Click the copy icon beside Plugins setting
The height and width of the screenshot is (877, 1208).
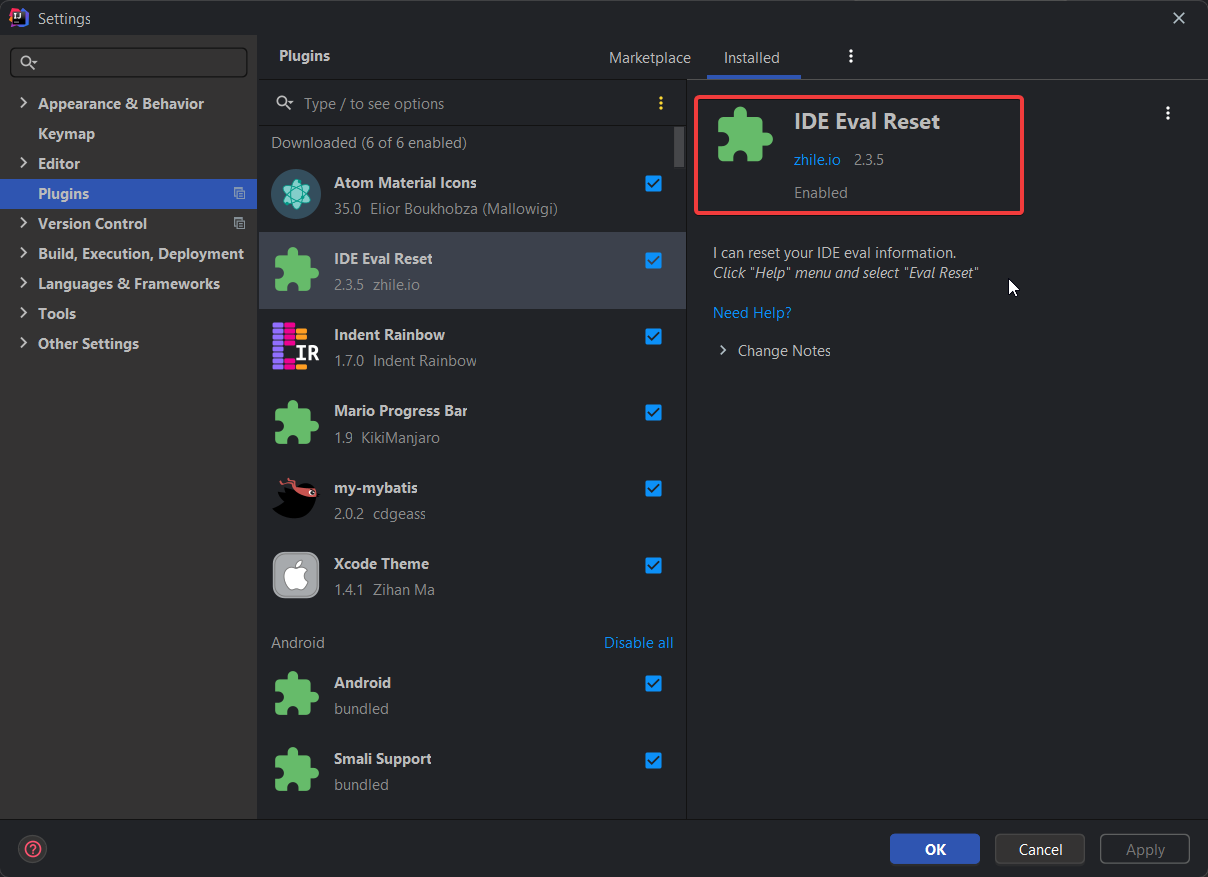click(239, 193)
